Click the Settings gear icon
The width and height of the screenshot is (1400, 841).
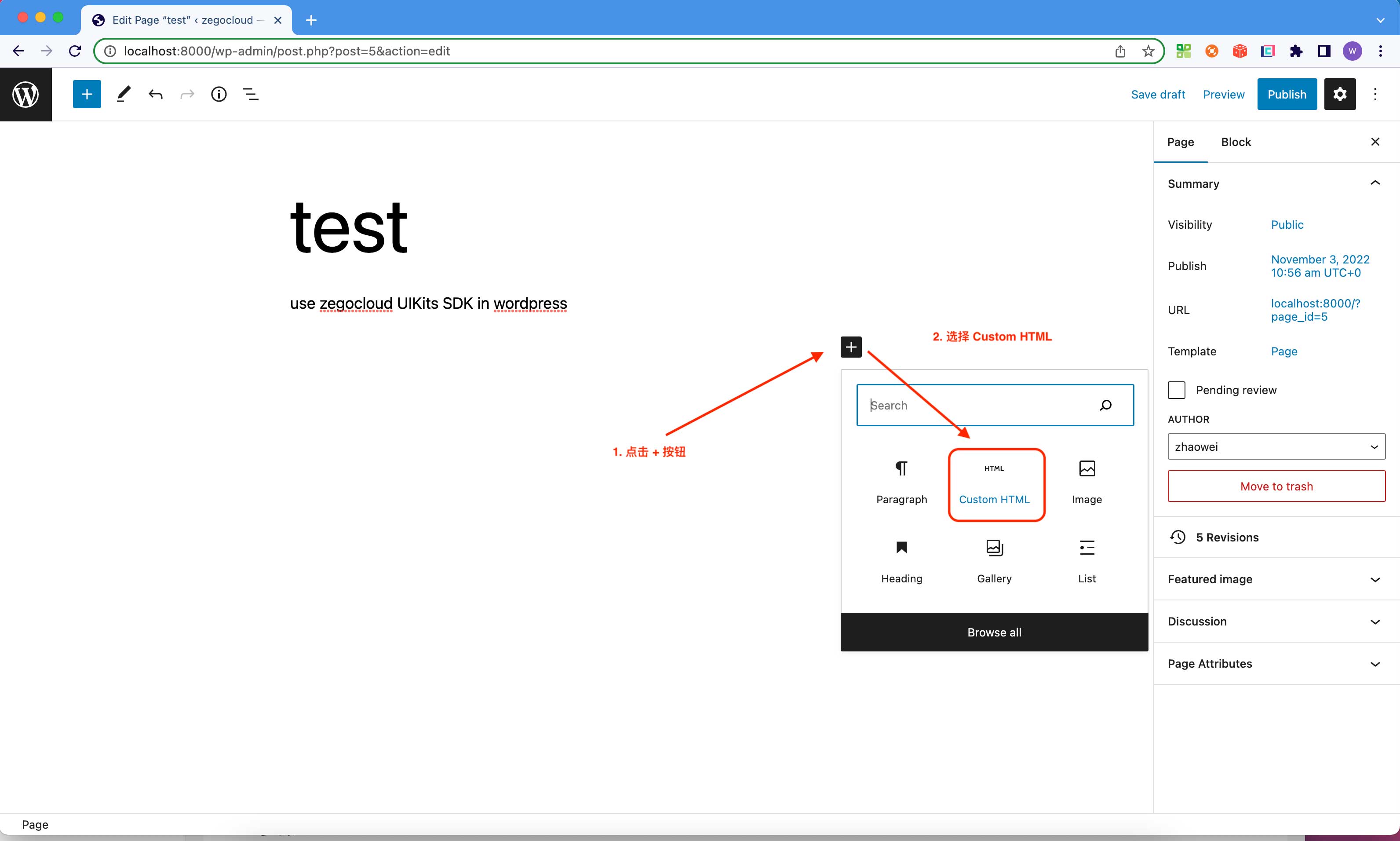pos(1340,94)
